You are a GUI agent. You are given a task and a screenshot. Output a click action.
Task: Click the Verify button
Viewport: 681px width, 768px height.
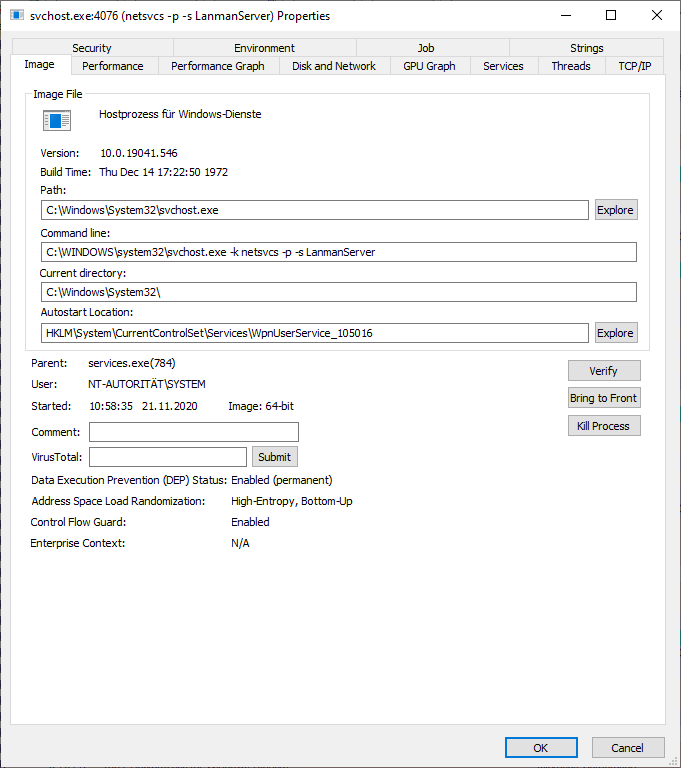click(x=604, y=371)
